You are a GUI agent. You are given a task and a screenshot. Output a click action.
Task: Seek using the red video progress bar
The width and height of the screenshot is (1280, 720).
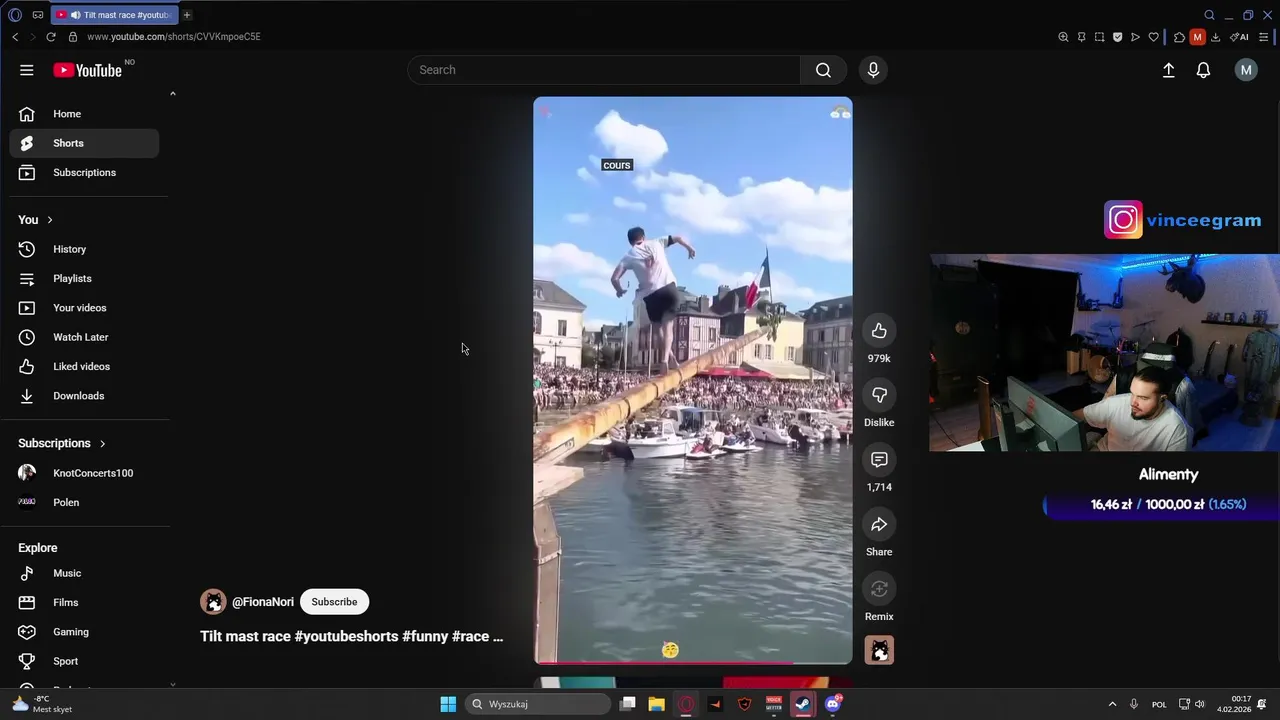tap(693, 662)
